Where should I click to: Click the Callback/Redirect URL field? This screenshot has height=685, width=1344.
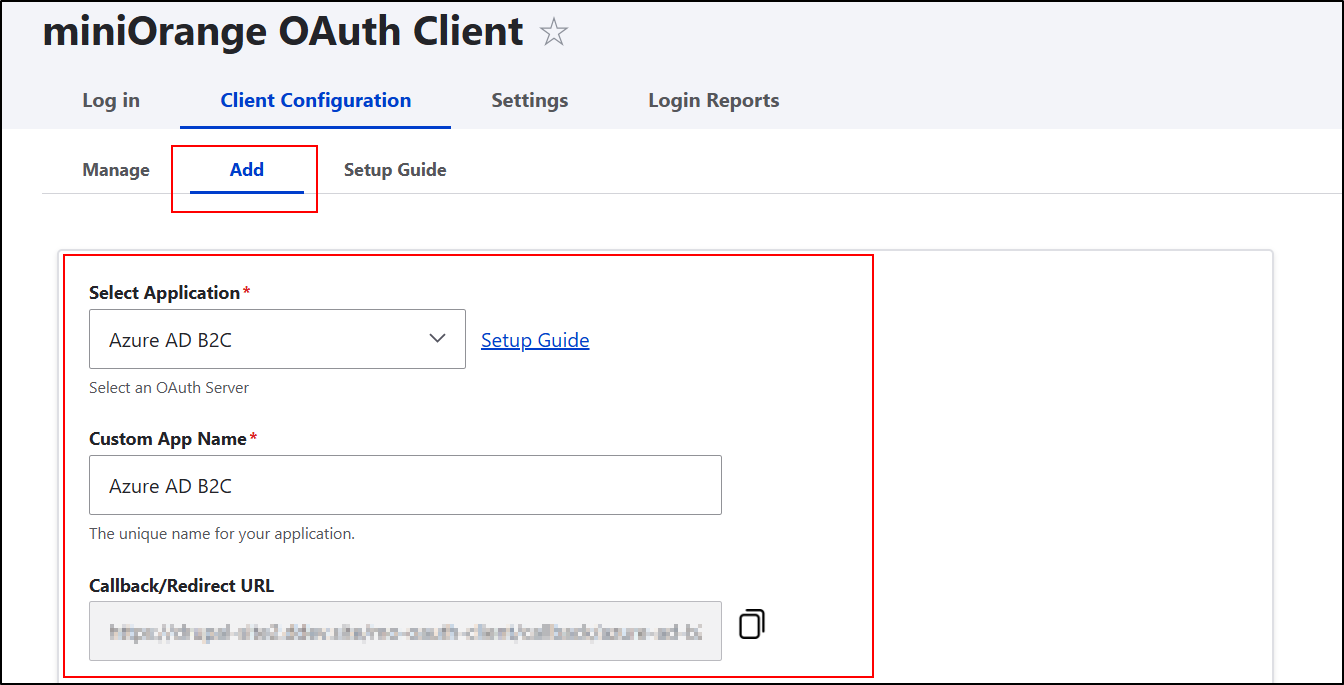coord(405,631)
